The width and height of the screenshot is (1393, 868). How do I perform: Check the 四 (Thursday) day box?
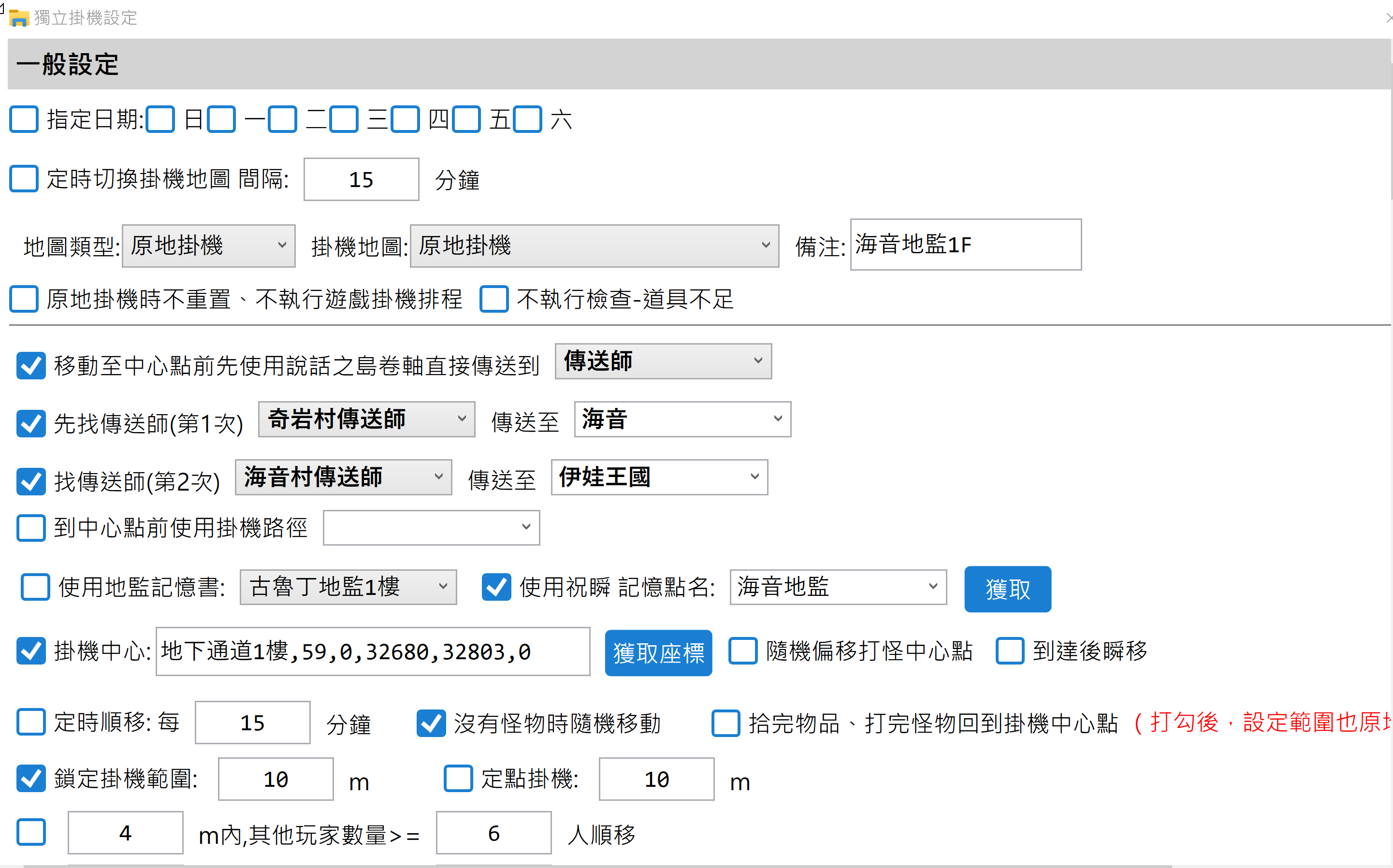point(405,119)
